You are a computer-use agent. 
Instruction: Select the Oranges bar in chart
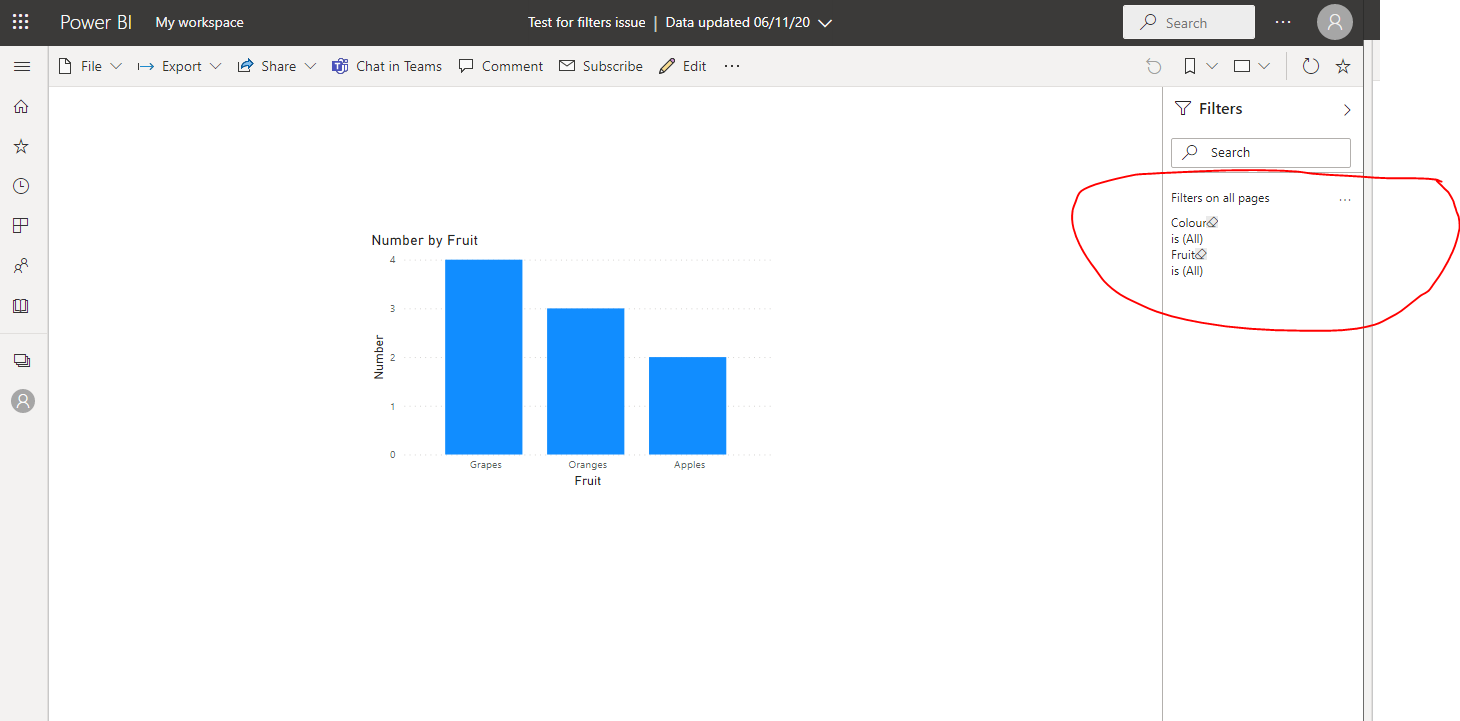tap(586, 381)
